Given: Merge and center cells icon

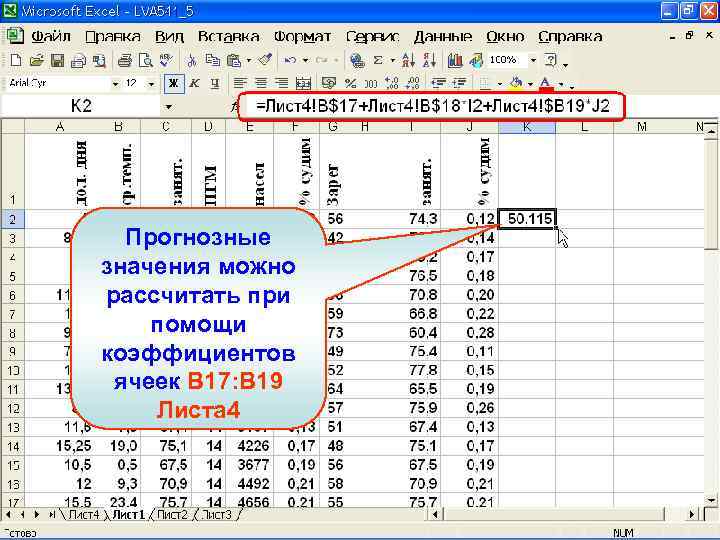Looking at the screenshot, I should click(x=303, y=84).
